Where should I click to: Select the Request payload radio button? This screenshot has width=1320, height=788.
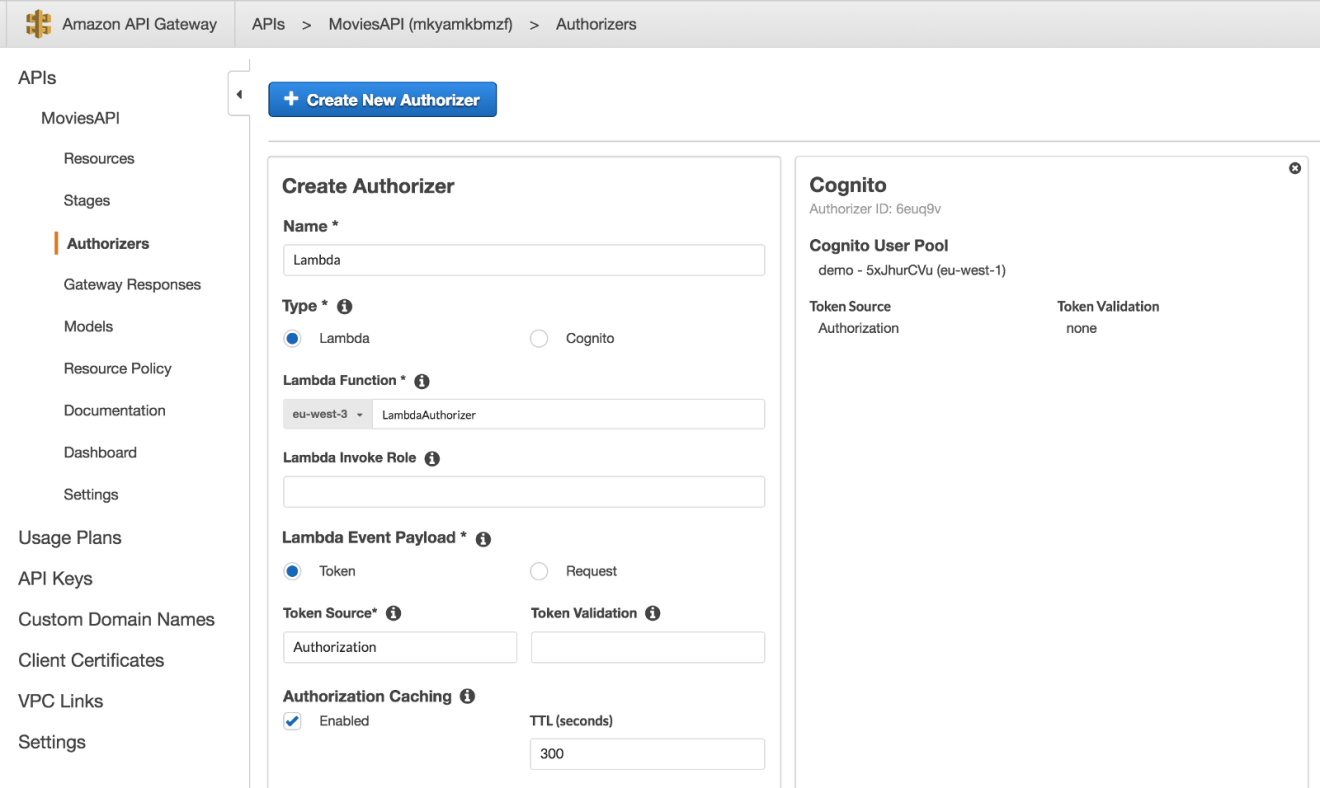pyautogui.click(x=539, y=572)
